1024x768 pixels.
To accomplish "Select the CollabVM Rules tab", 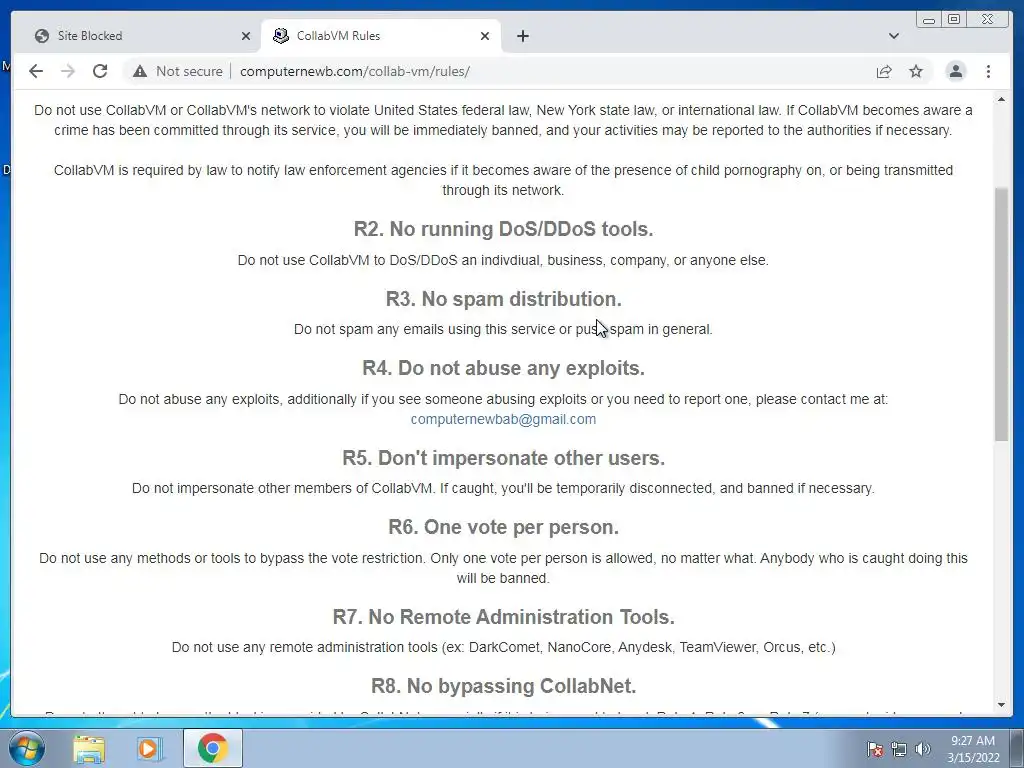I will click(x=381, y=36).
